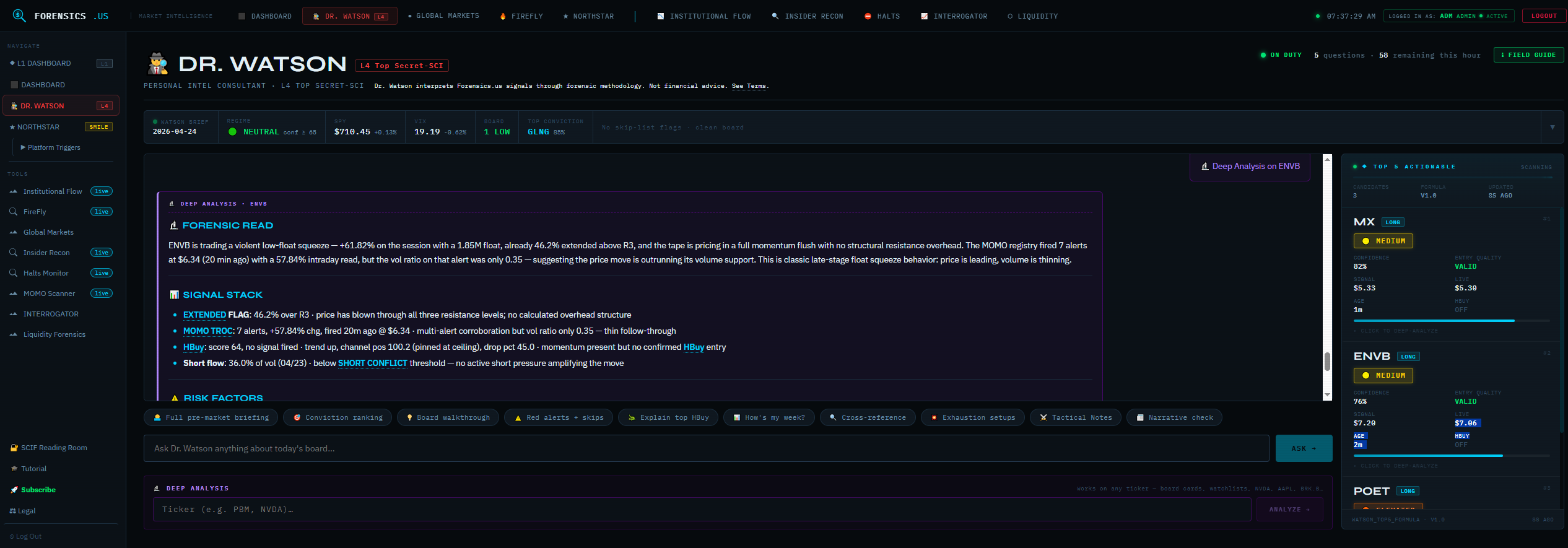Click the Cross-reference prompt chip
This screenshot has width=1568, height=548.
tap(867, 418)
